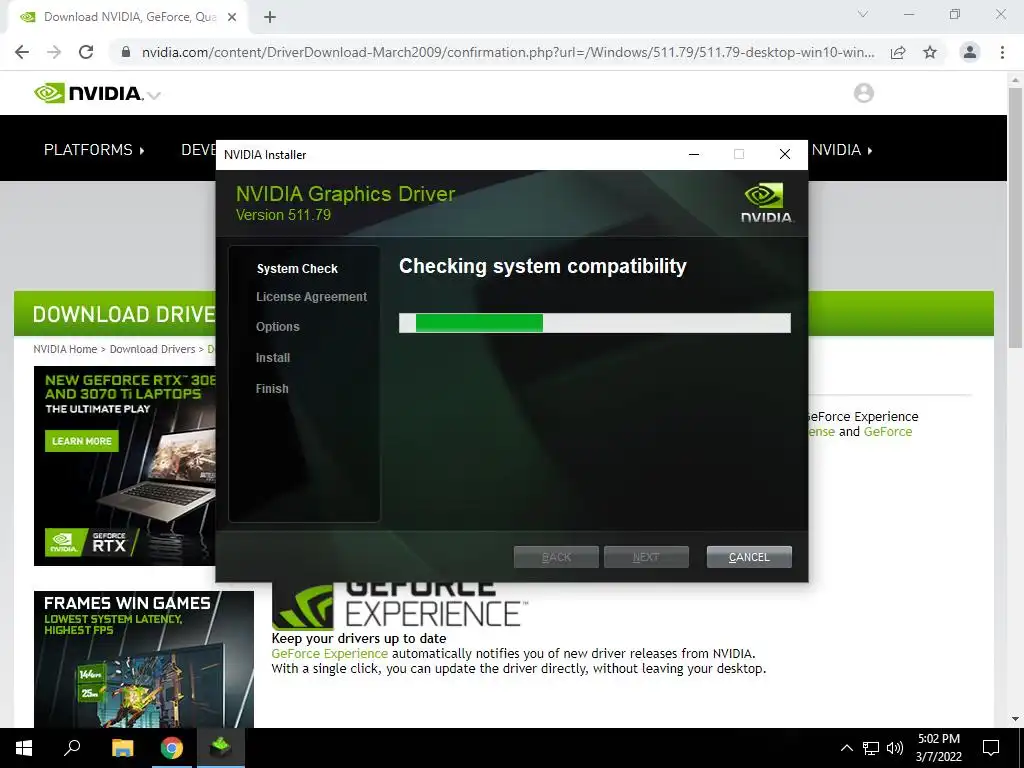This screenshot has width=1024, height=768.
Task: Open the Windows Start menu
Action: [x=24, y=748]
